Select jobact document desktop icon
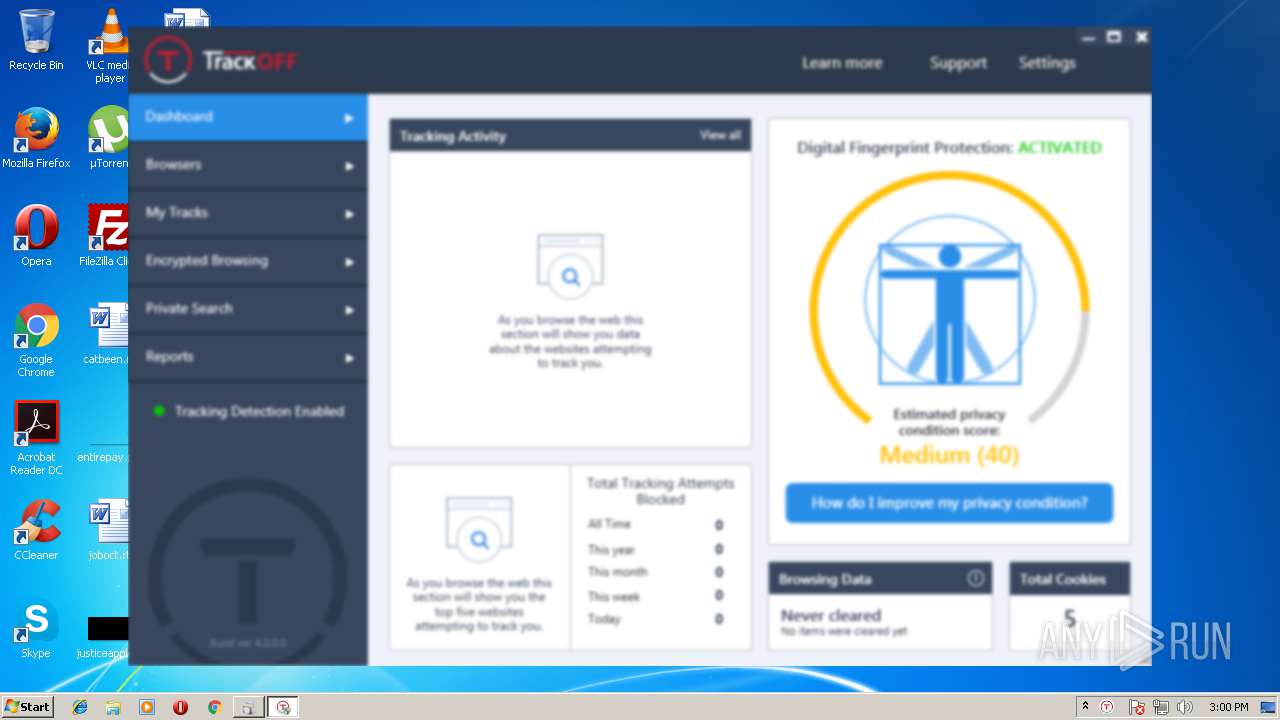Screen dimensions: 1280x720 tap(108, 530)
